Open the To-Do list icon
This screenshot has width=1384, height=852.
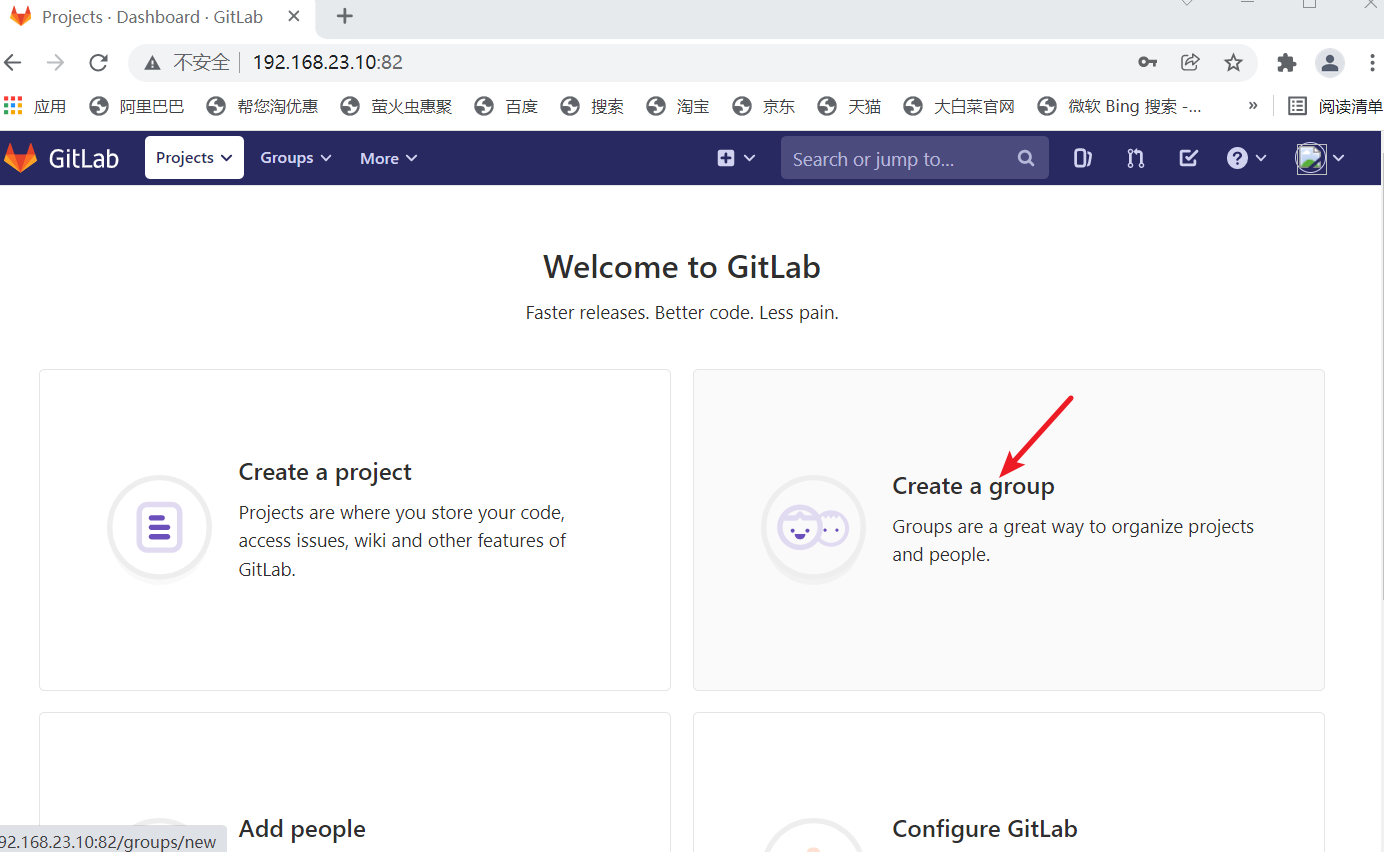click(1188, 158)
